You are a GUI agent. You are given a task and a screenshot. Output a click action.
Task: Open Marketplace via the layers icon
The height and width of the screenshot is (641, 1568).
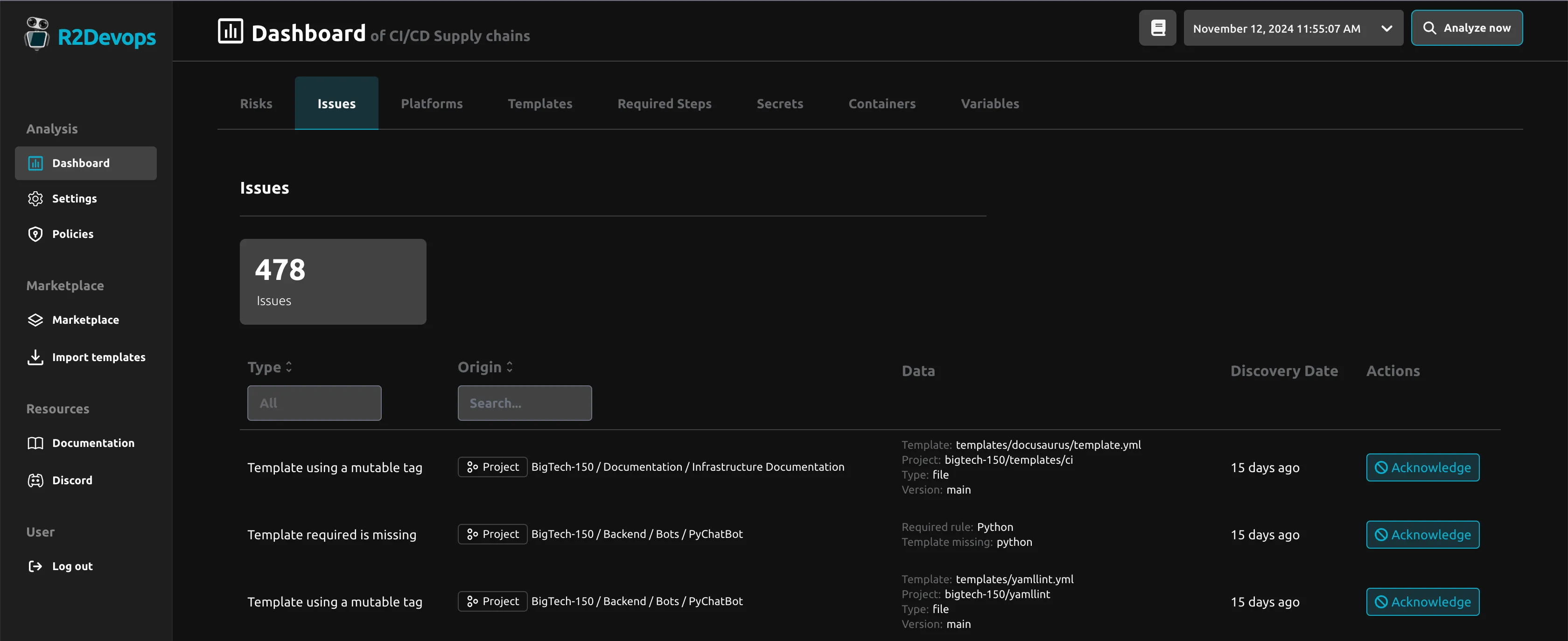coord(35,320)
